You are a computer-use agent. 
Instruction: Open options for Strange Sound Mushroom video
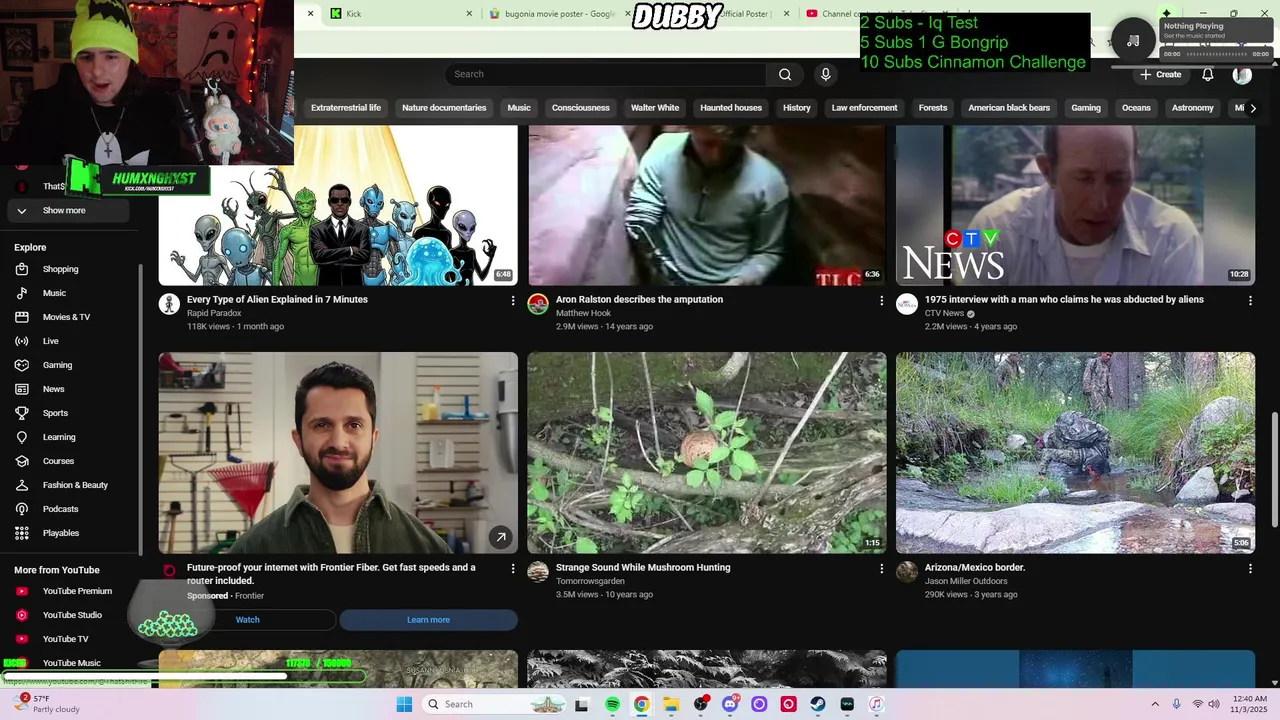point(881,568)
